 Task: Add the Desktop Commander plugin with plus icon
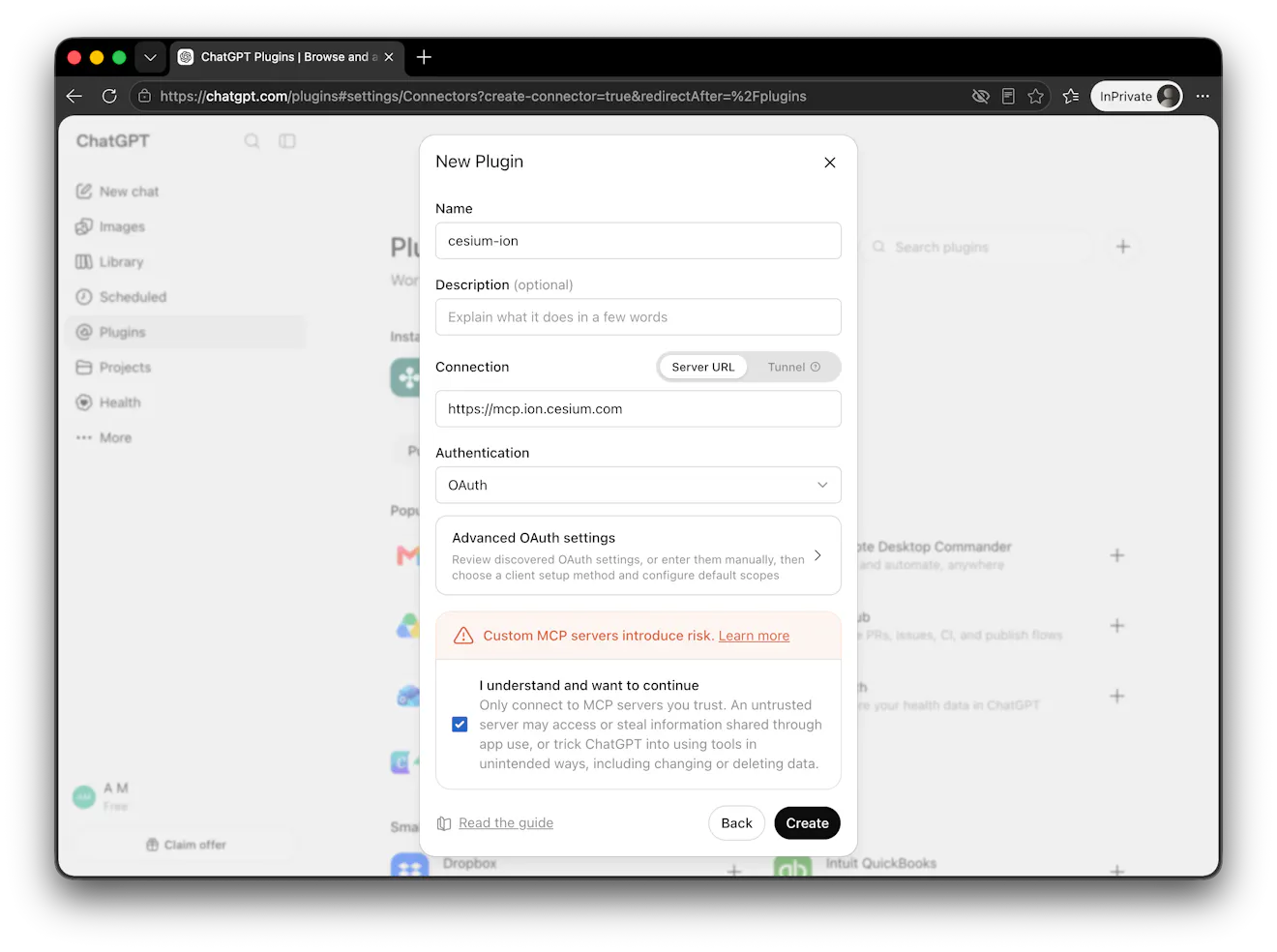pos(1117,555)
